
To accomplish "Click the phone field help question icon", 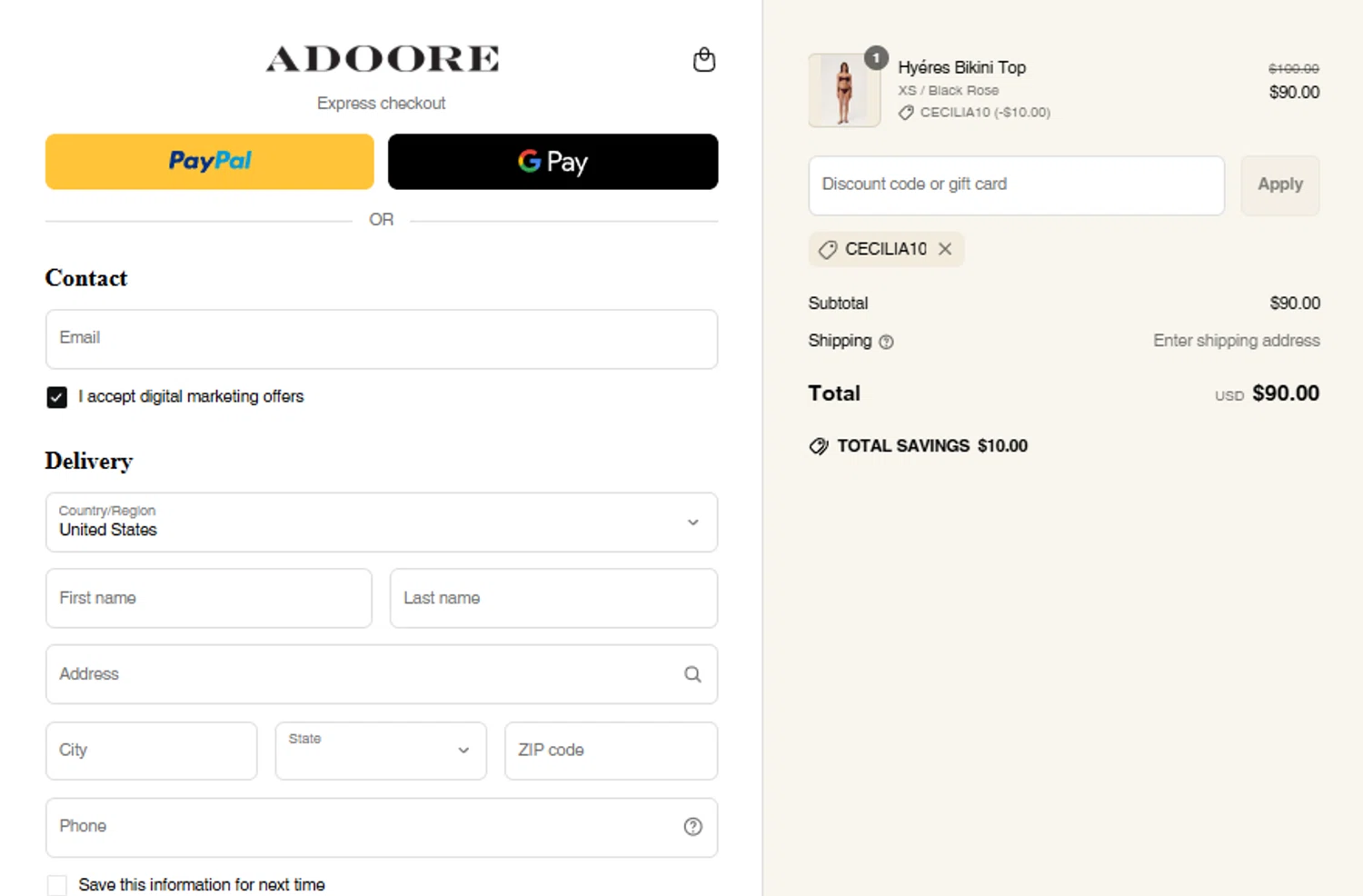I will (x=693, y=826).
